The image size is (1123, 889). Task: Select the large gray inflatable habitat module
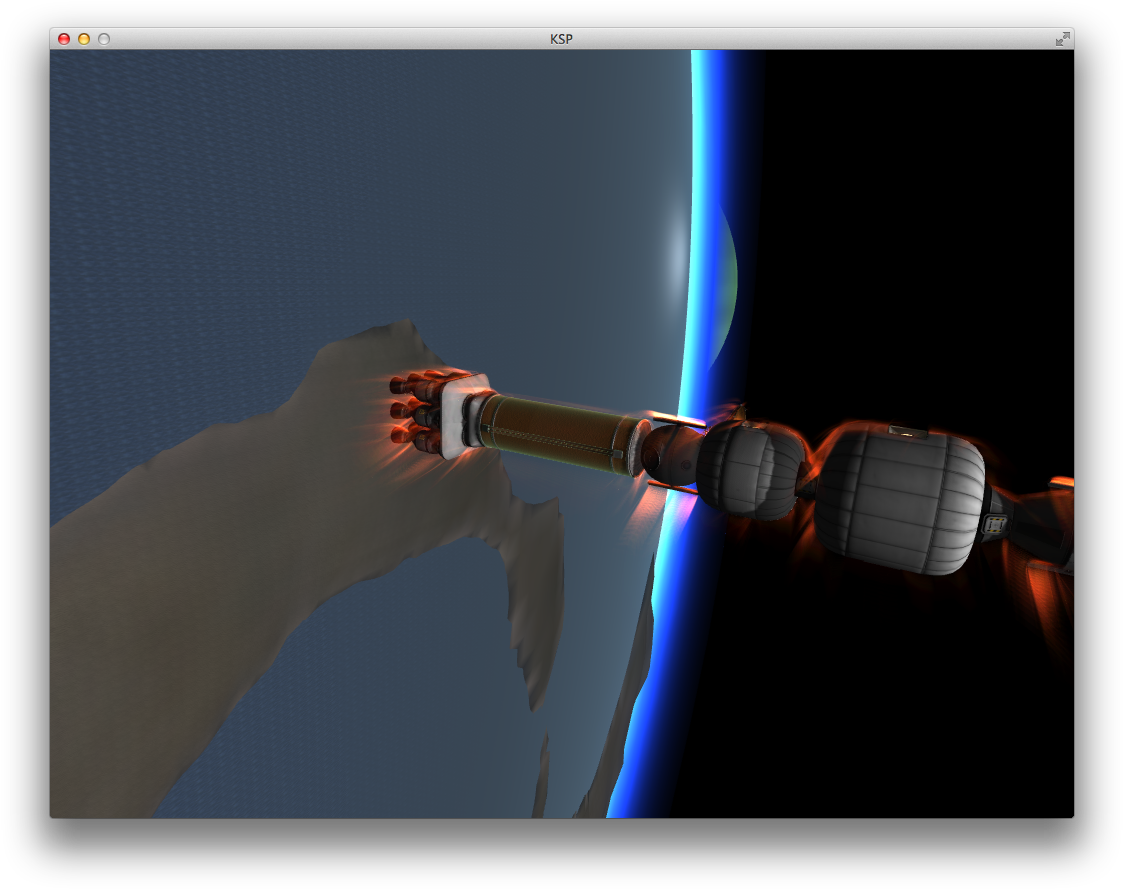coord(900,499)
